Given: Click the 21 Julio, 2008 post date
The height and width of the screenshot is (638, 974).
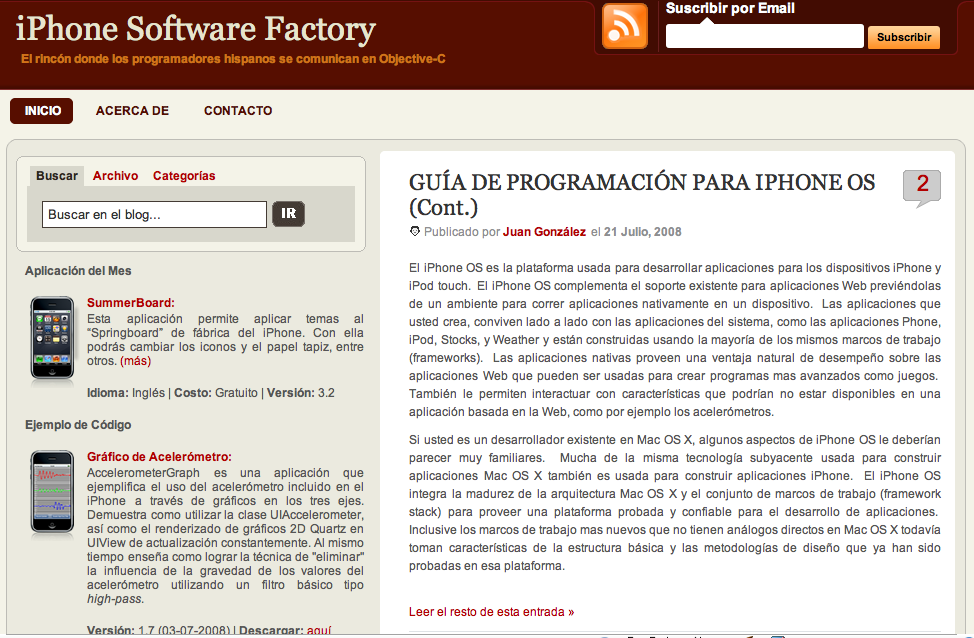Looking at the screenshot, I should 642,232.
